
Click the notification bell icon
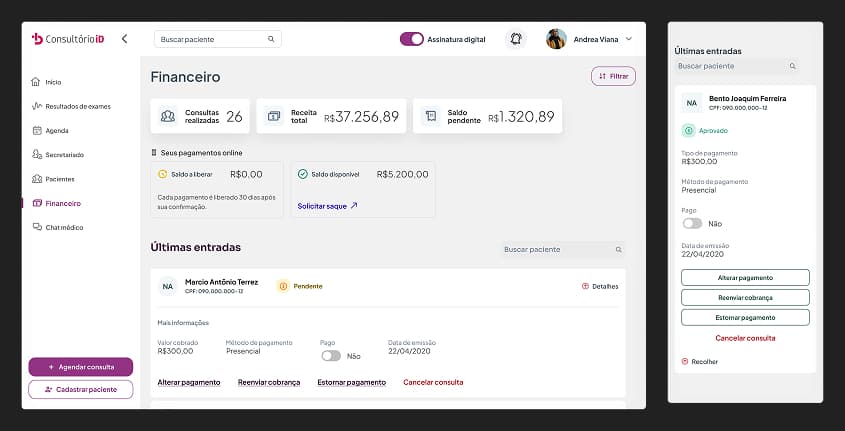tap(516, 39)
